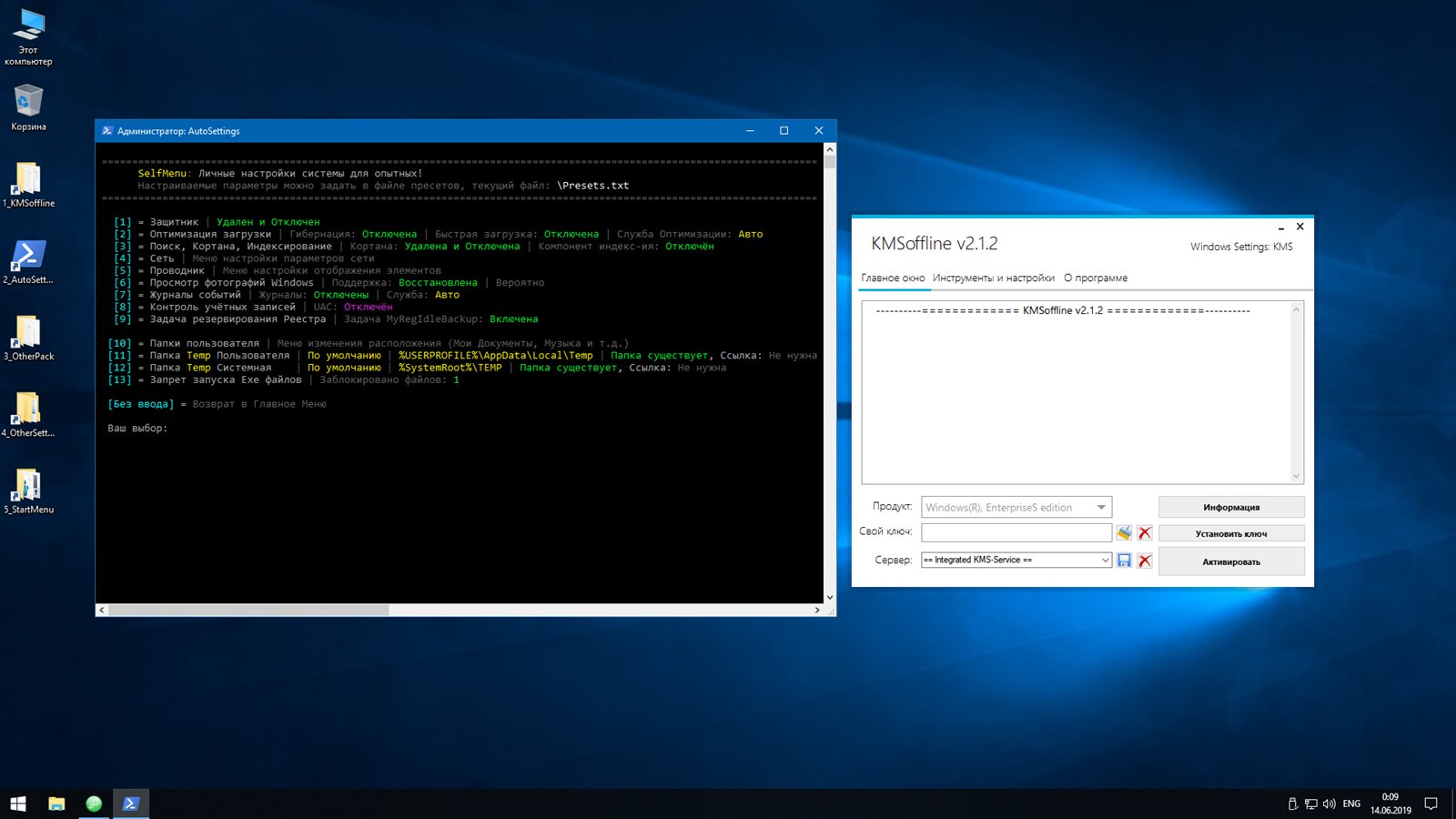The width and height of the screenshot is (1456, 819).
Task: Click the green globe taskbar icon
Action: tap(94, 804)
